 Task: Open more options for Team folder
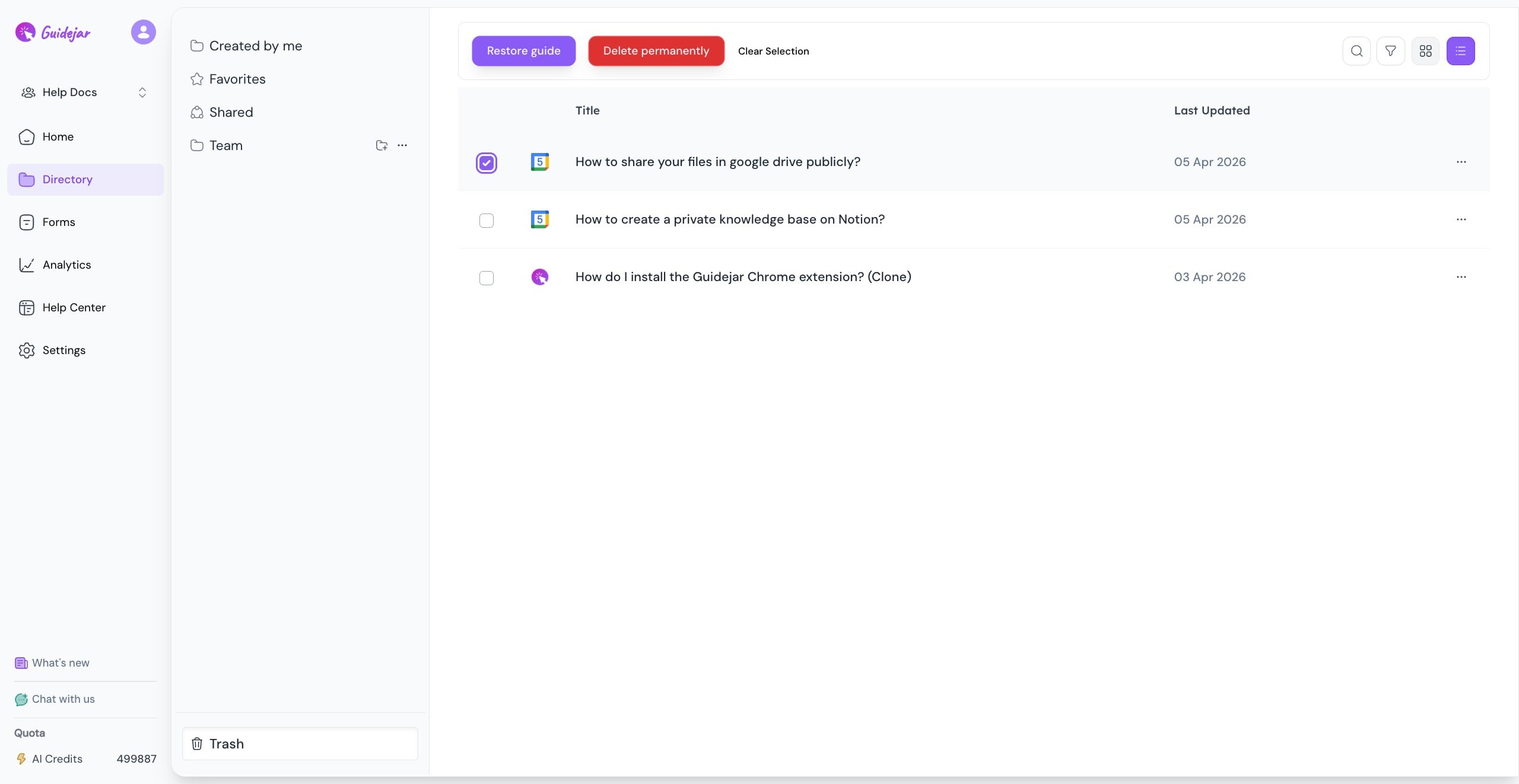point(402,145)
